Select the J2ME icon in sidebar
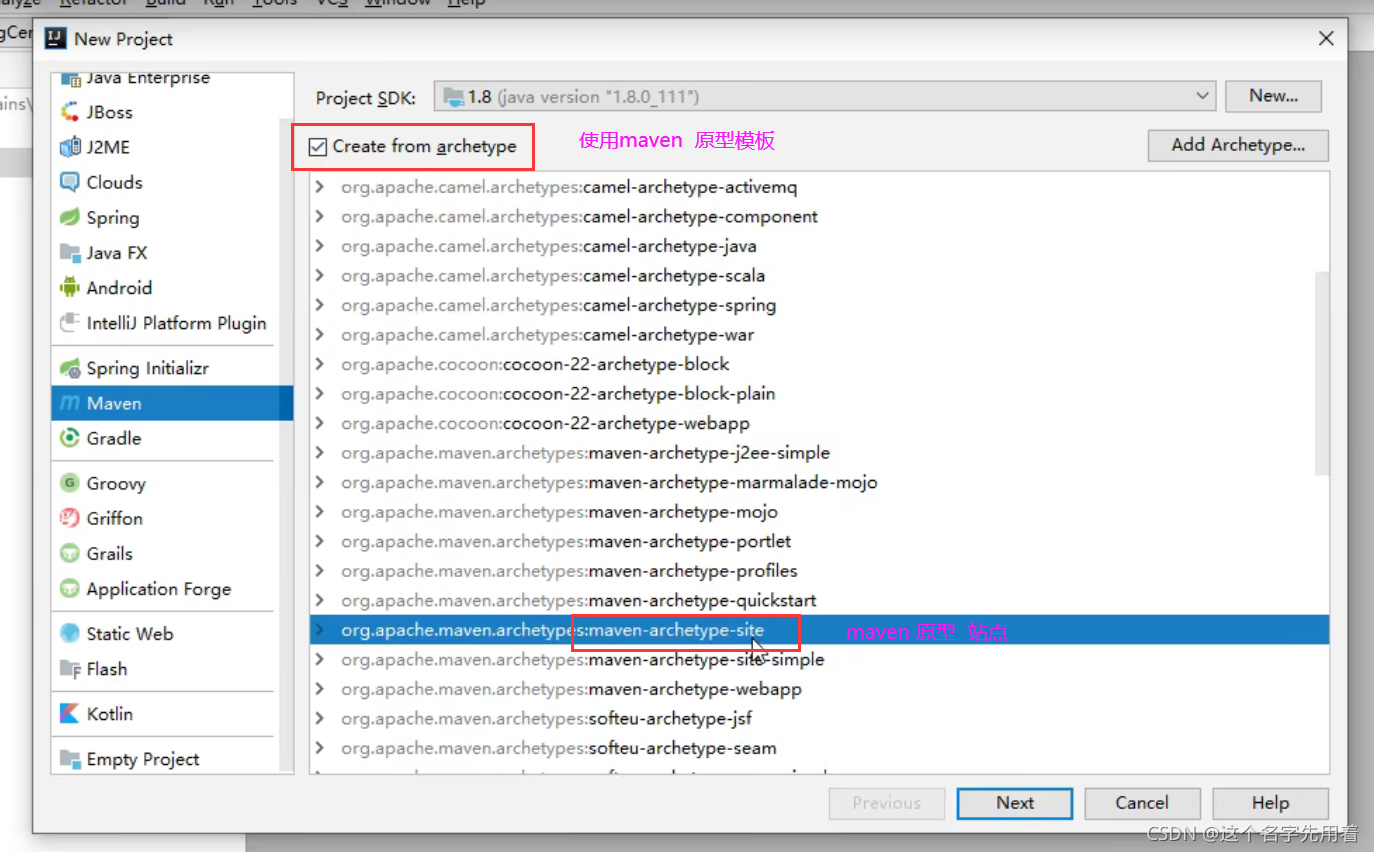Screen dimensions: 1374x852 click(x=69, y=147)
